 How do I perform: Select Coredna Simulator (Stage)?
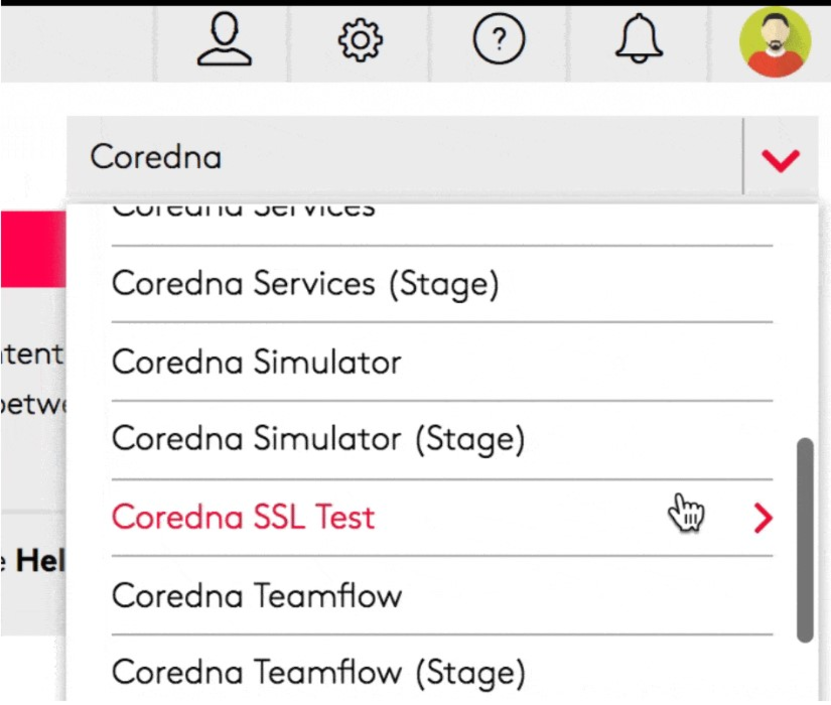tap(442, 440)
